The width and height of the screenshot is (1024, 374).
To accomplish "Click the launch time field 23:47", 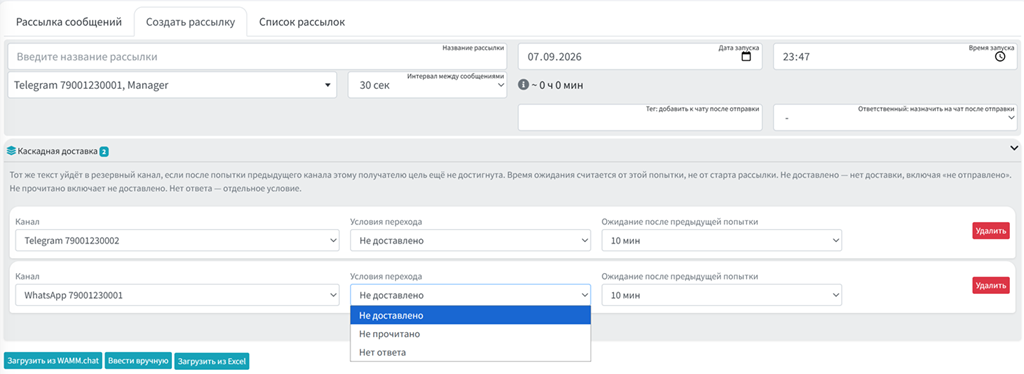I will [x=895, y=57].
